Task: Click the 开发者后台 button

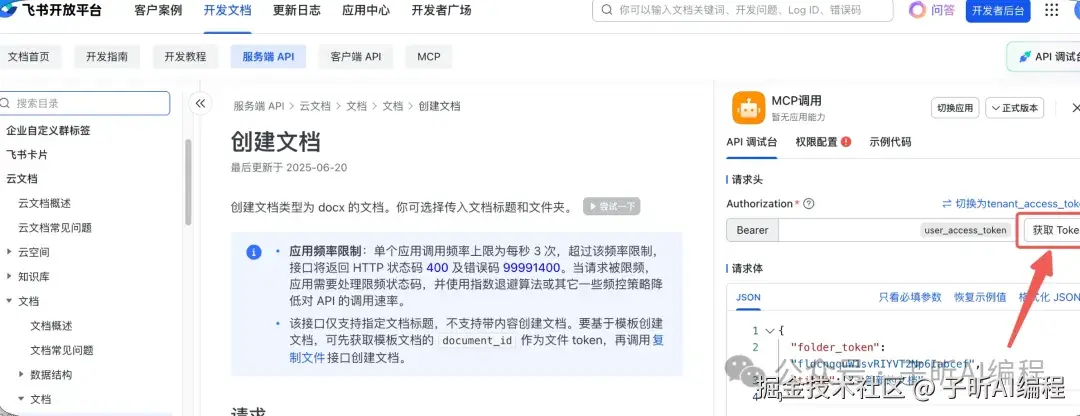Action: click(997, 11)
